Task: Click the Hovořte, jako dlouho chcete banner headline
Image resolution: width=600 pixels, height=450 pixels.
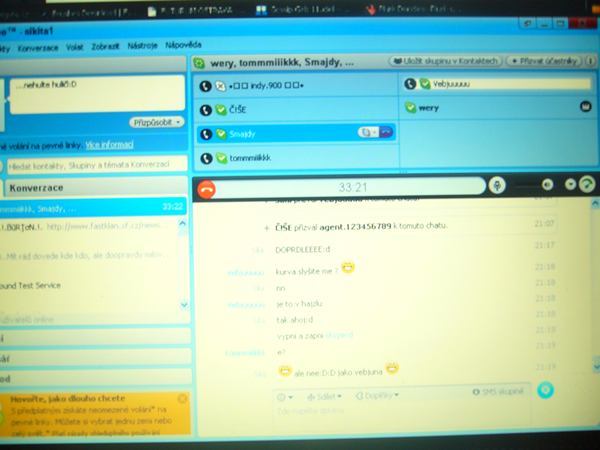Action: [x=68, y=398]
